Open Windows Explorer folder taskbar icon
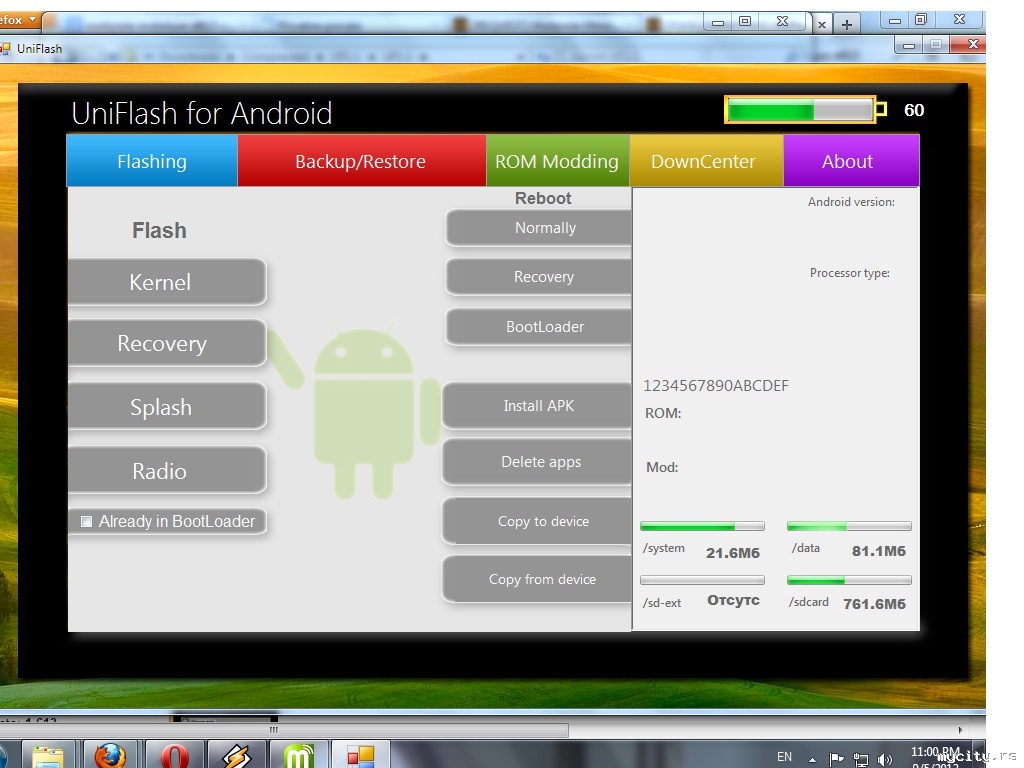The height and width of the screenshot is (768, 1024). (48, 755)
